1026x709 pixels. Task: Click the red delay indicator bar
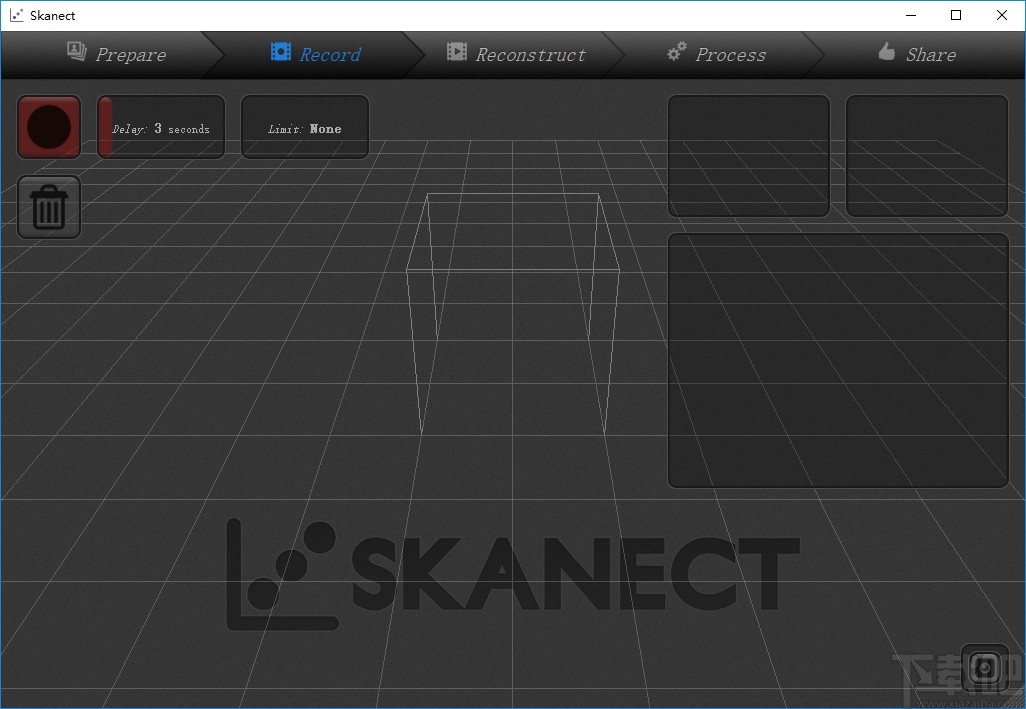pyautogui.click(x=104, y=127)
